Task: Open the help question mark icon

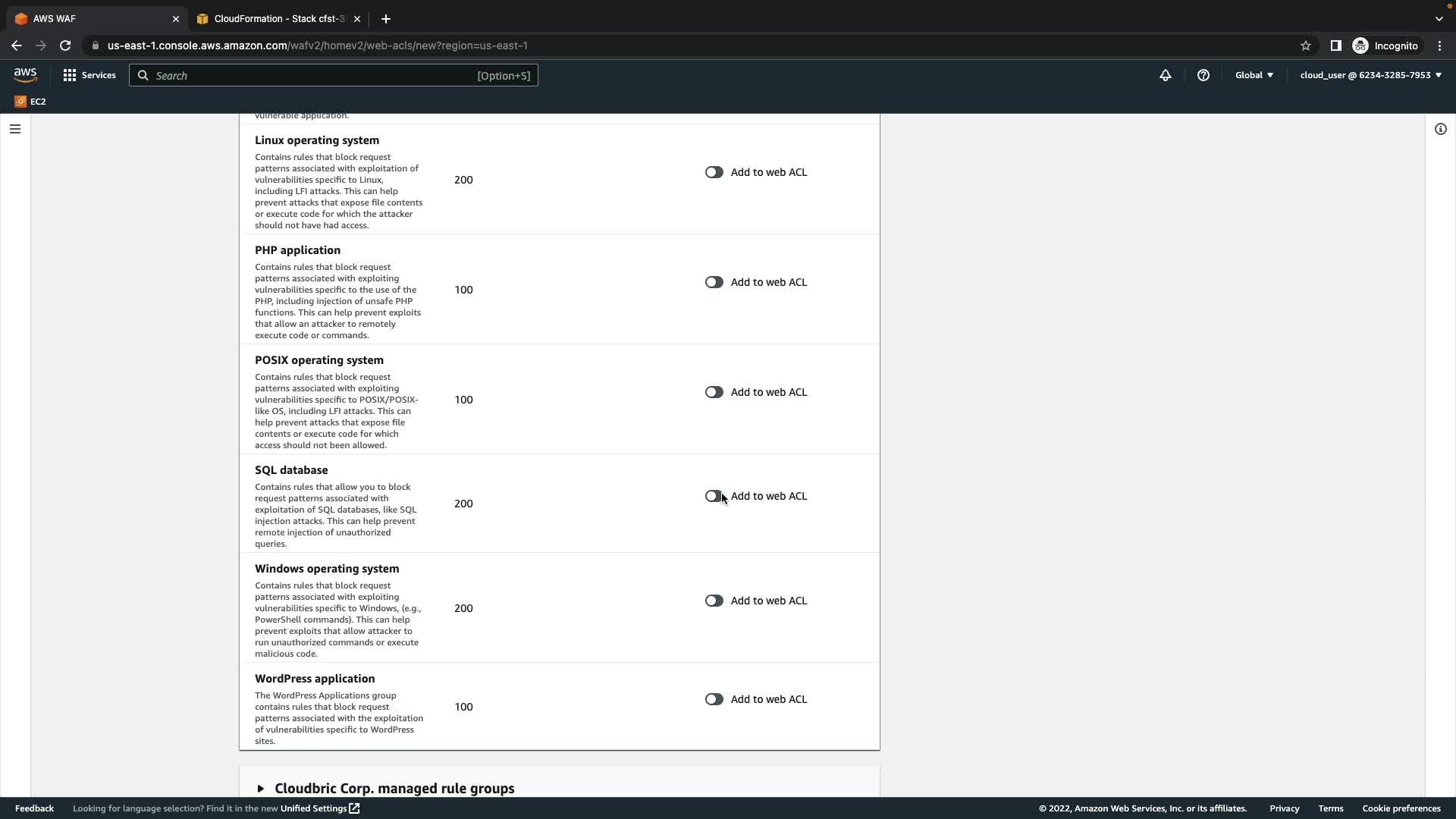Action: pos(1203,75)
